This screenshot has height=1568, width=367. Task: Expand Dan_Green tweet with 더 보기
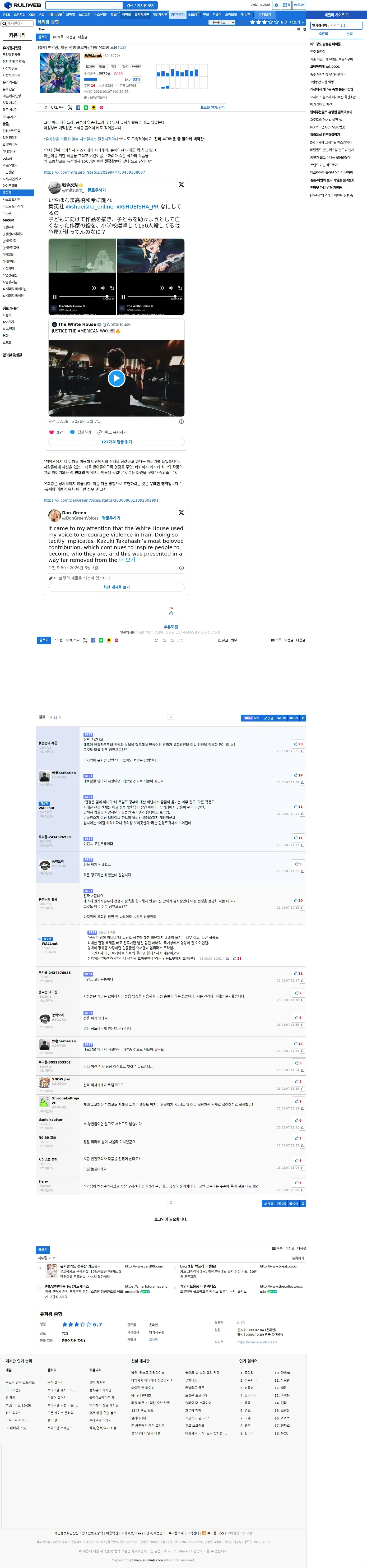point(127,560)
